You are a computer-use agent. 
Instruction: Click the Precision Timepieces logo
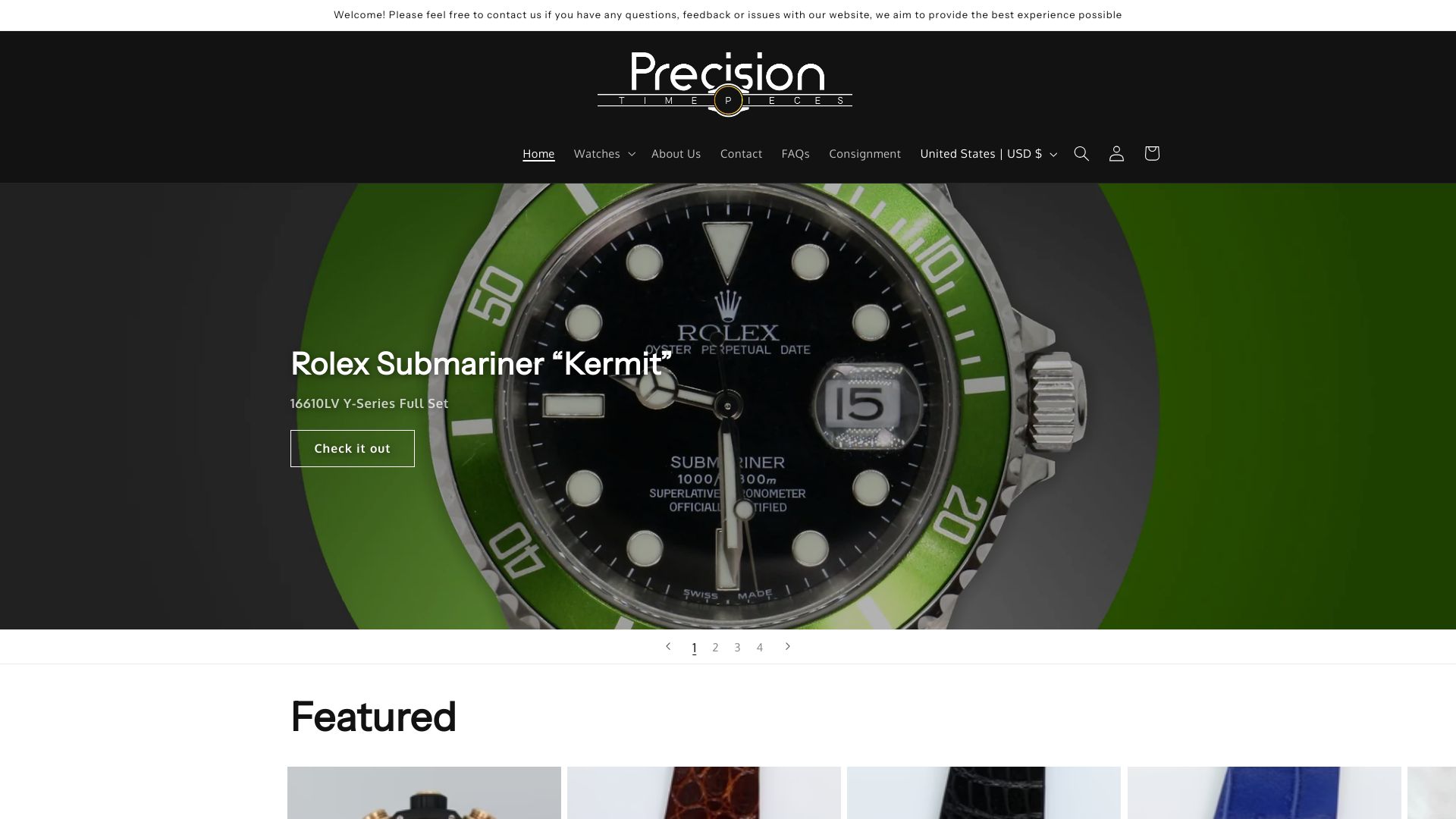pos(725,84)
